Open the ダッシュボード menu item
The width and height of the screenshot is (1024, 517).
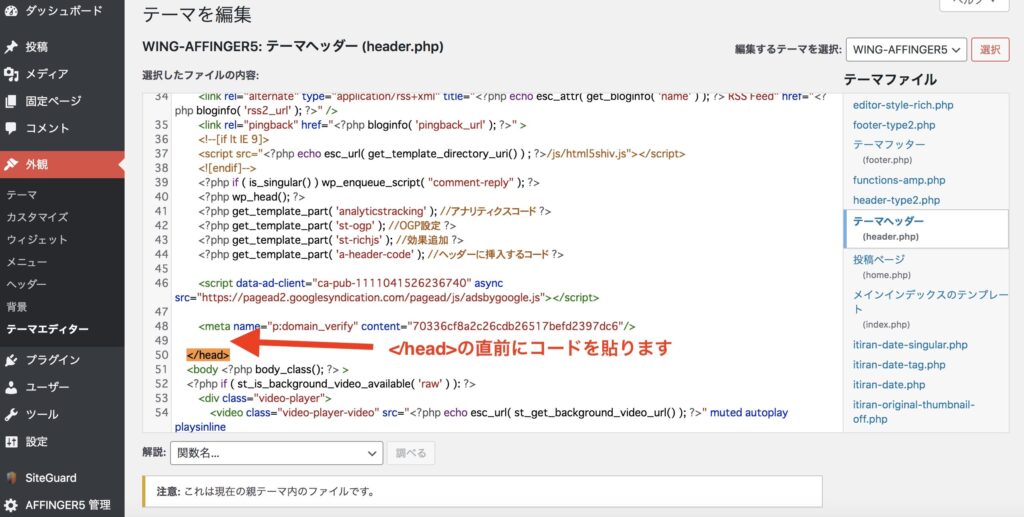point(62,10)
